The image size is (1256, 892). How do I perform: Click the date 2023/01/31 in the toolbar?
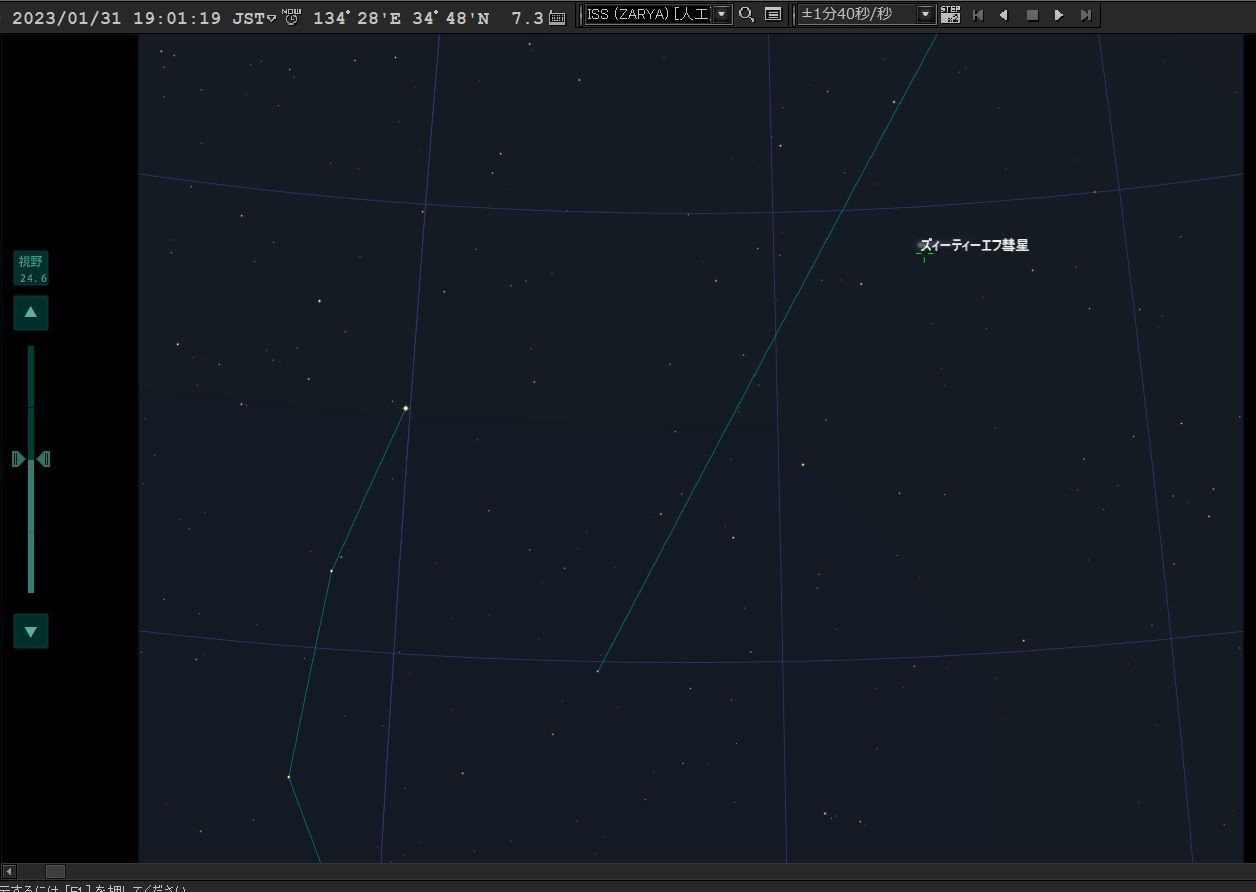[66, 18]
